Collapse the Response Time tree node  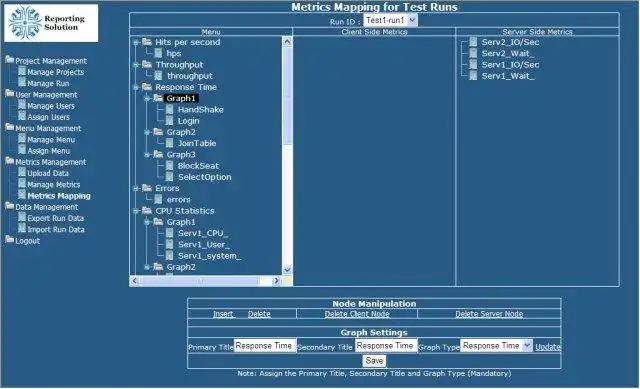pos(136,87)
